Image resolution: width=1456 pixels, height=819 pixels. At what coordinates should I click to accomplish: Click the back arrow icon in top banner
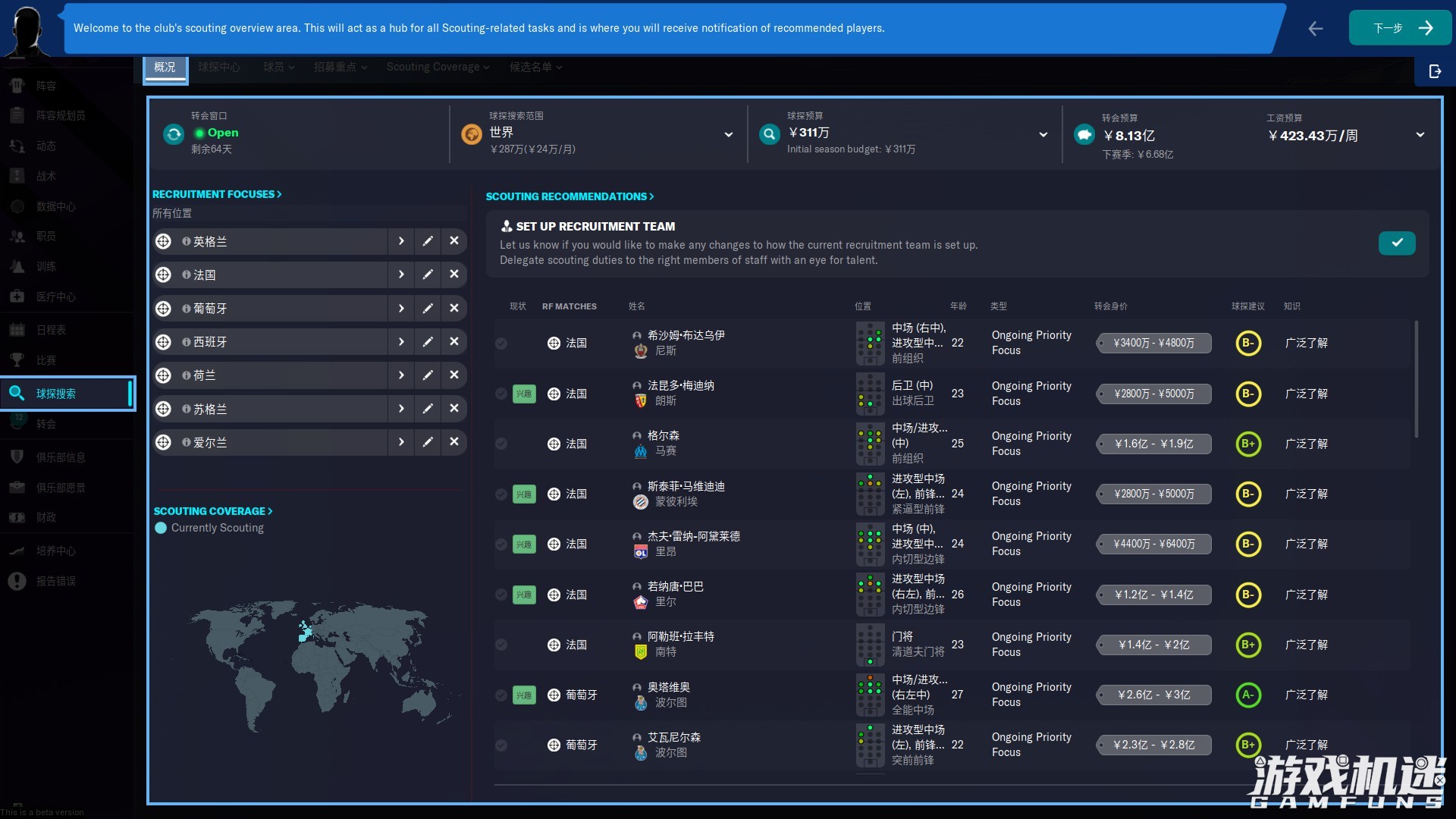[1316, 28]
